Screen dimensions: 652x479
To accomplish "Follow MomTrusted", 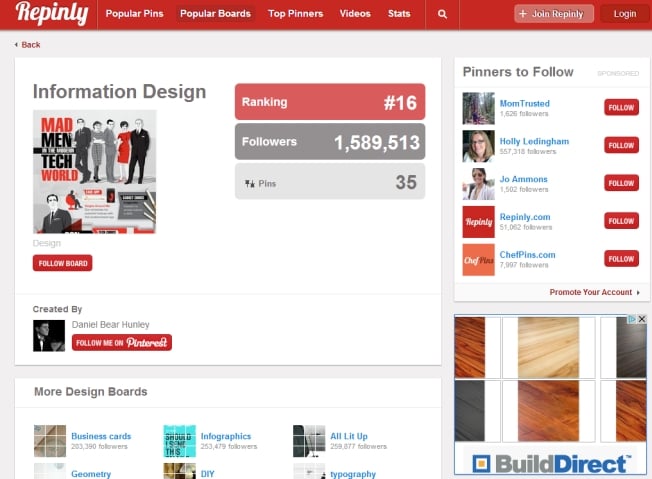I will pyautogui.click(x=621, y=108).
